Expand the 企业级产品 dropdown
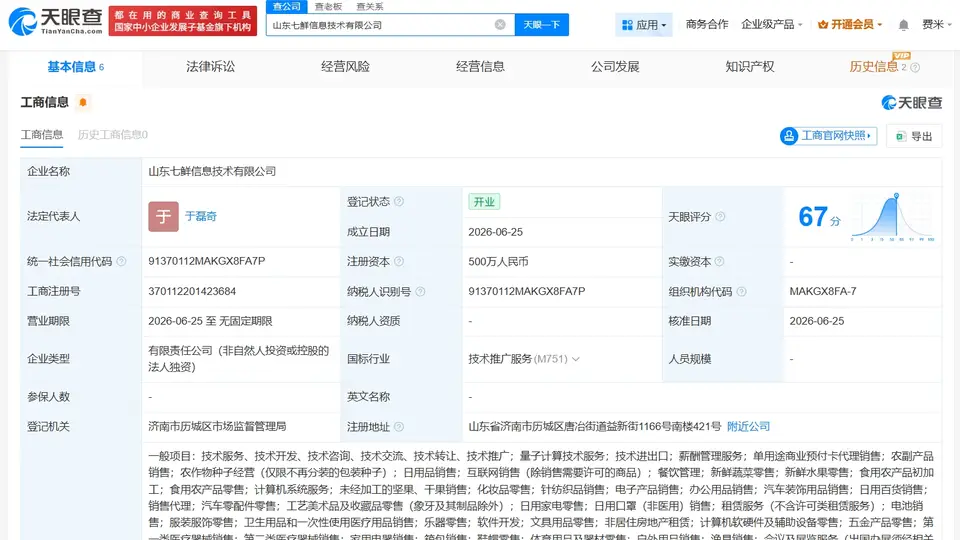Image resolution: width=960 pixels, height=540 pixels. tap(771, 24)
